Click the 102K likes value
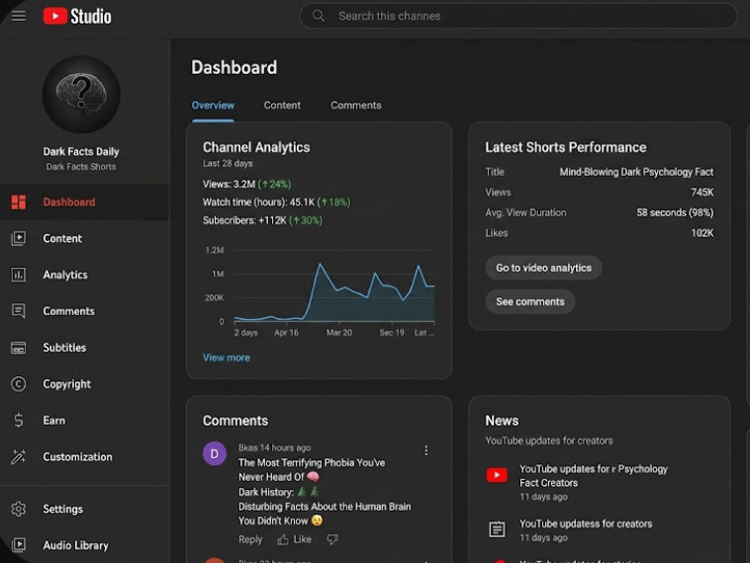This screenshot has width=750, height=563. (x=702, y=233)
